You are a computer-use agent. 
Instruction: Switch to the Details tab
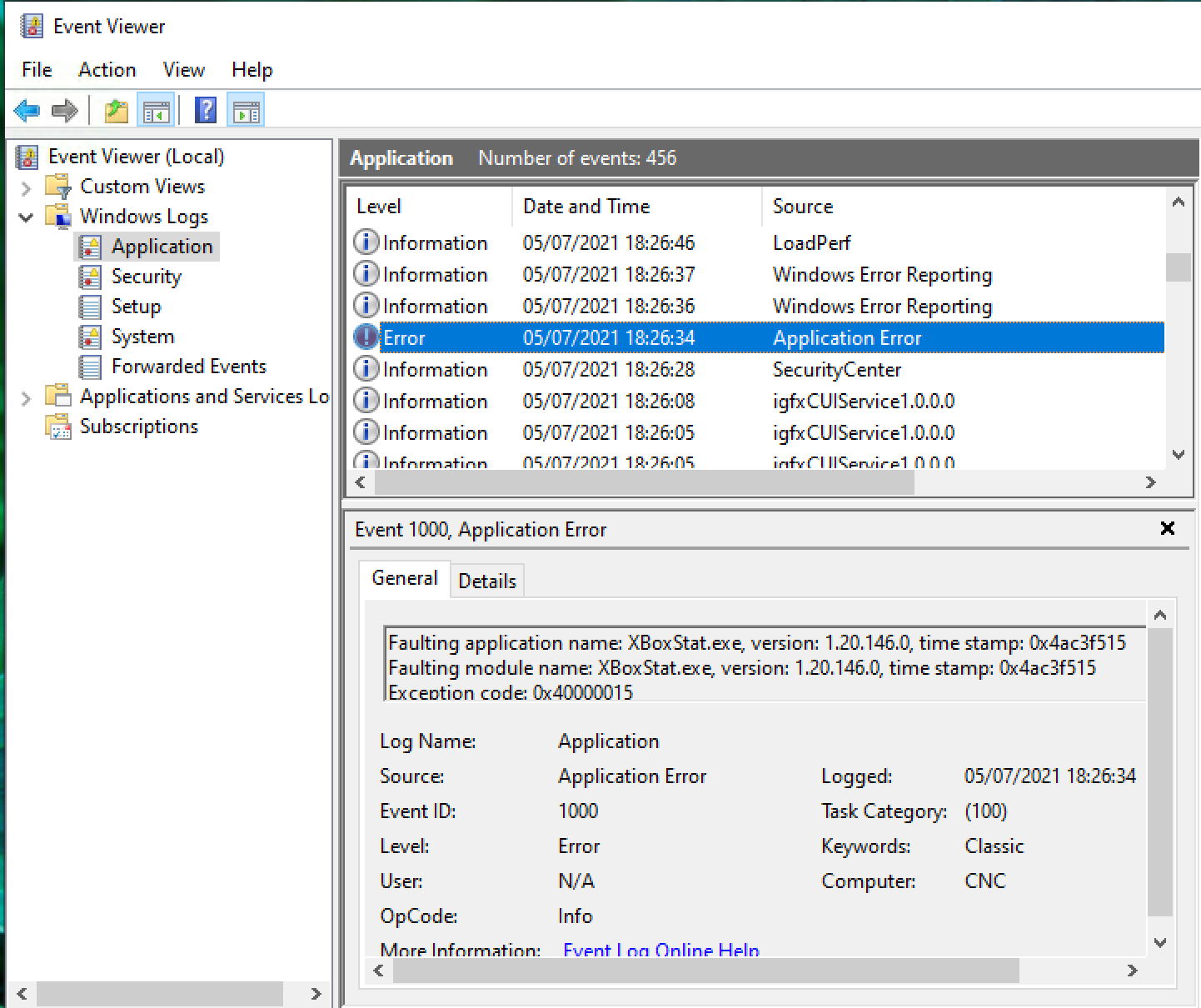point(487,581)
